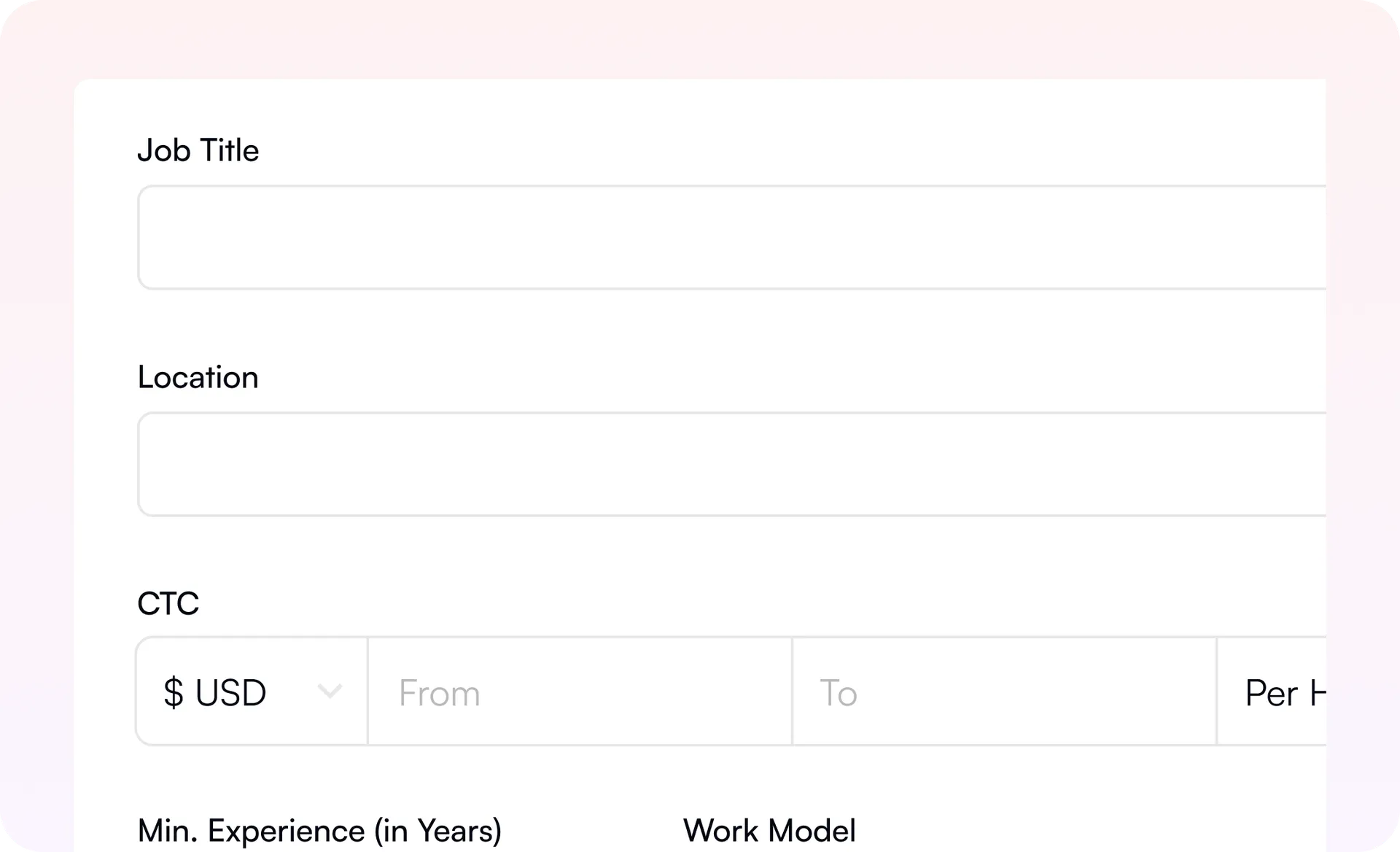Focus the Job Title input field
The height and width of the screenshot is (852, 1400).
[x=732, y=237]
